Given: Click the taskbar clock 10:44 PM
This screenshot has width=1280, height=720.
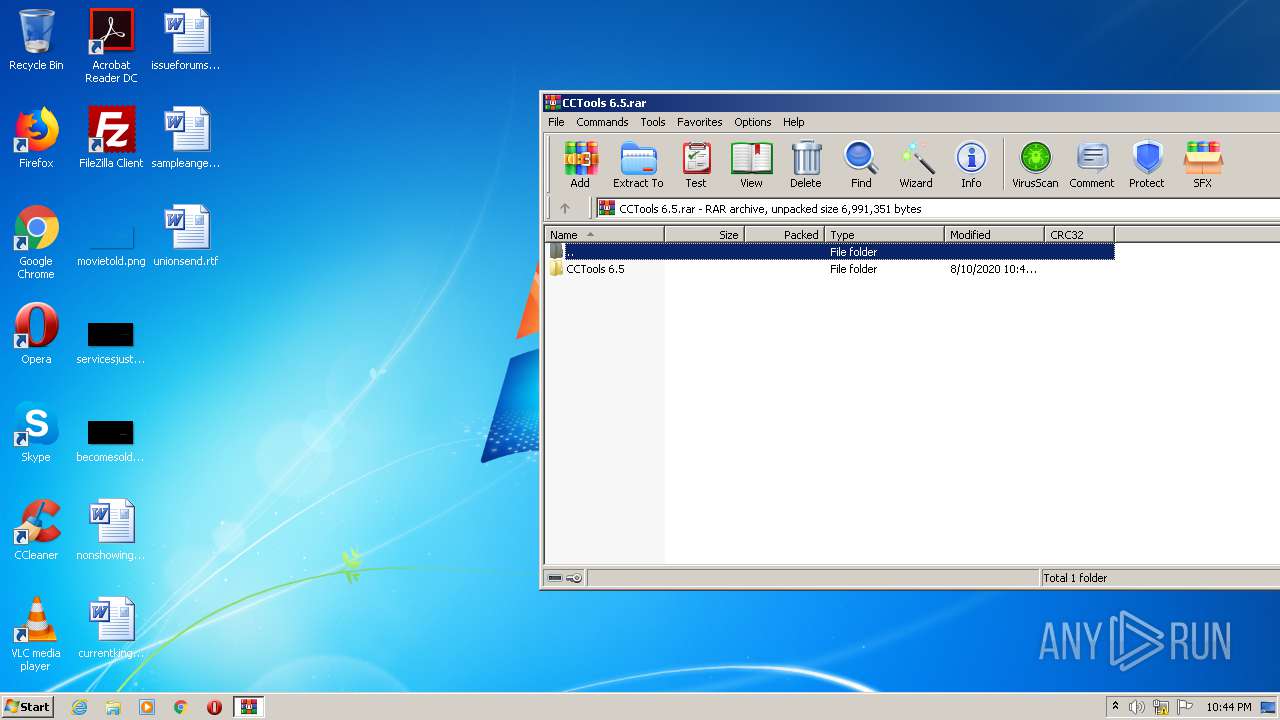Looking at the screenshot, I should pos(1228,707).
